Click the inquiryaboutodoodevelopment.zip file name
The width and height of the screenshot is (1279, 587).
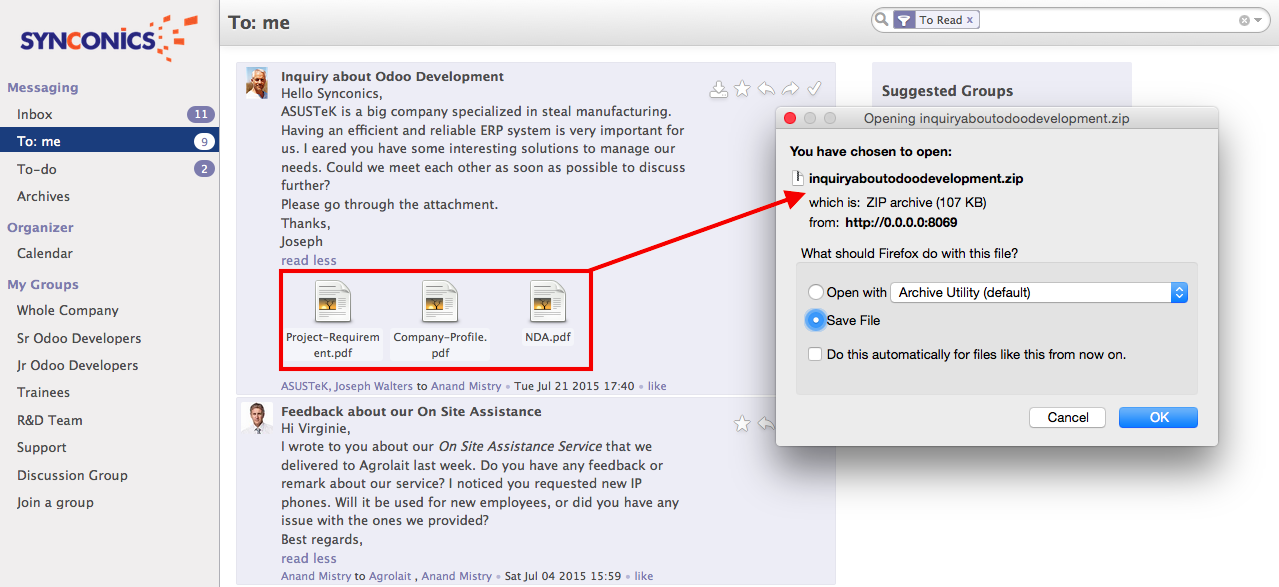(x=916, y=179)
